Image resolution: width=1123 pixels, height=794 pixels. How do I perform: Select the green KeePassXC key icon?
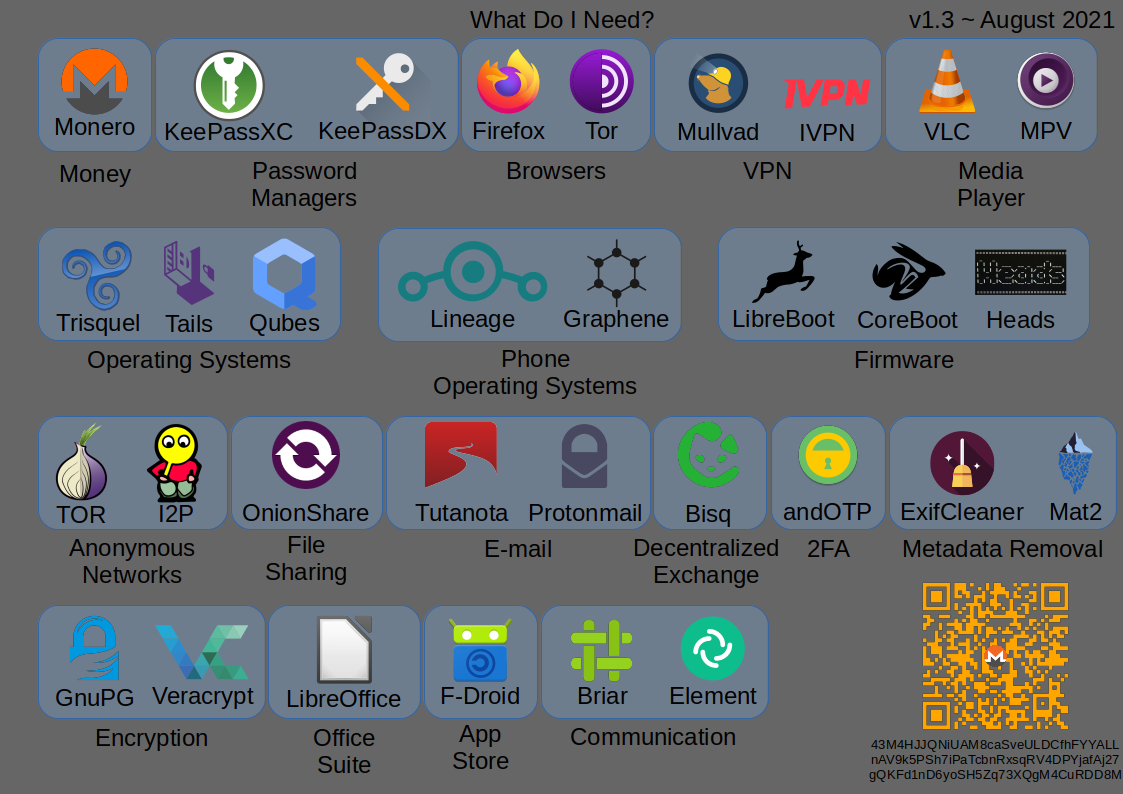(229, 85)
